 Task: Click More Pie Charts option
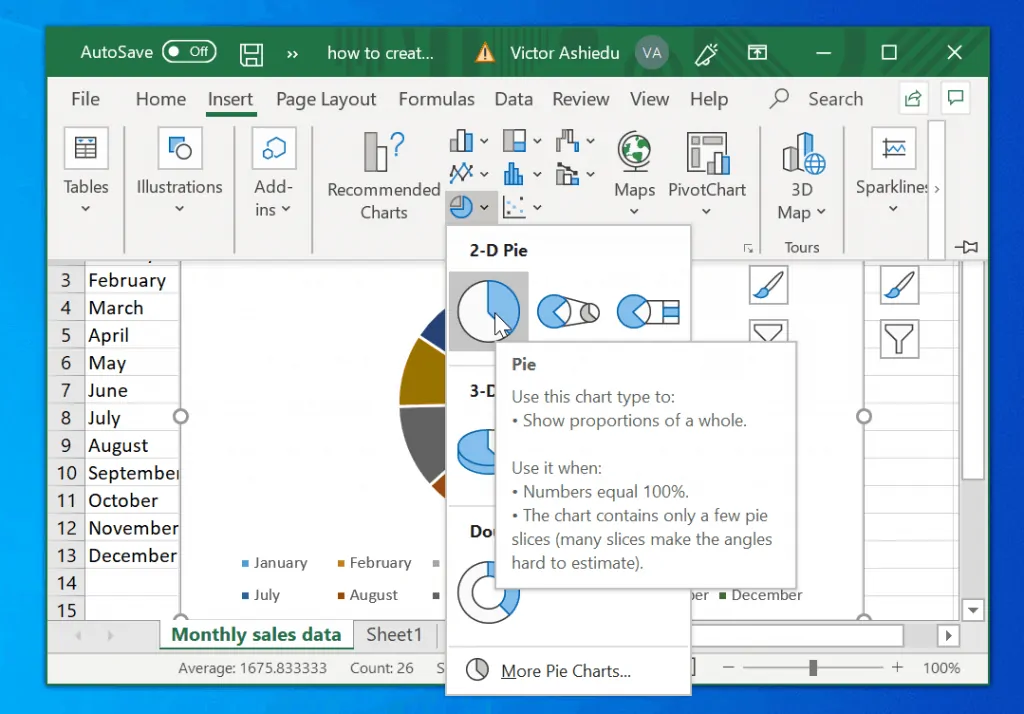[566, 672]
